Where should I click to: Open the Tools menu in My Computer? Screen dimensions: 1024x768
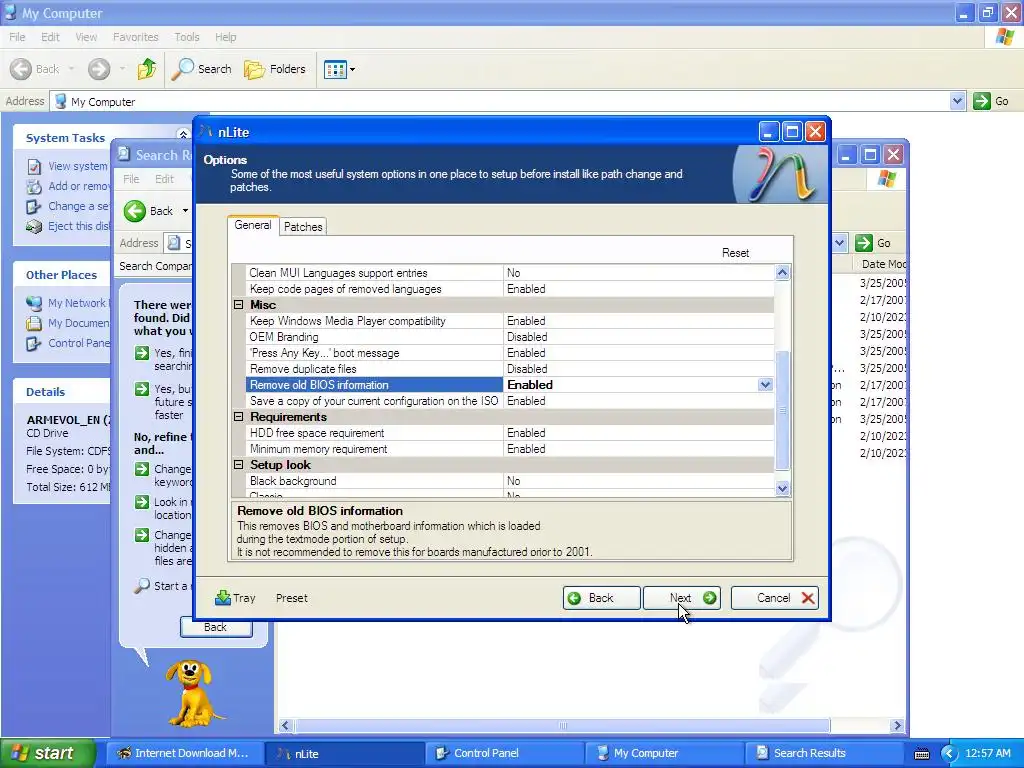point(187,37)
